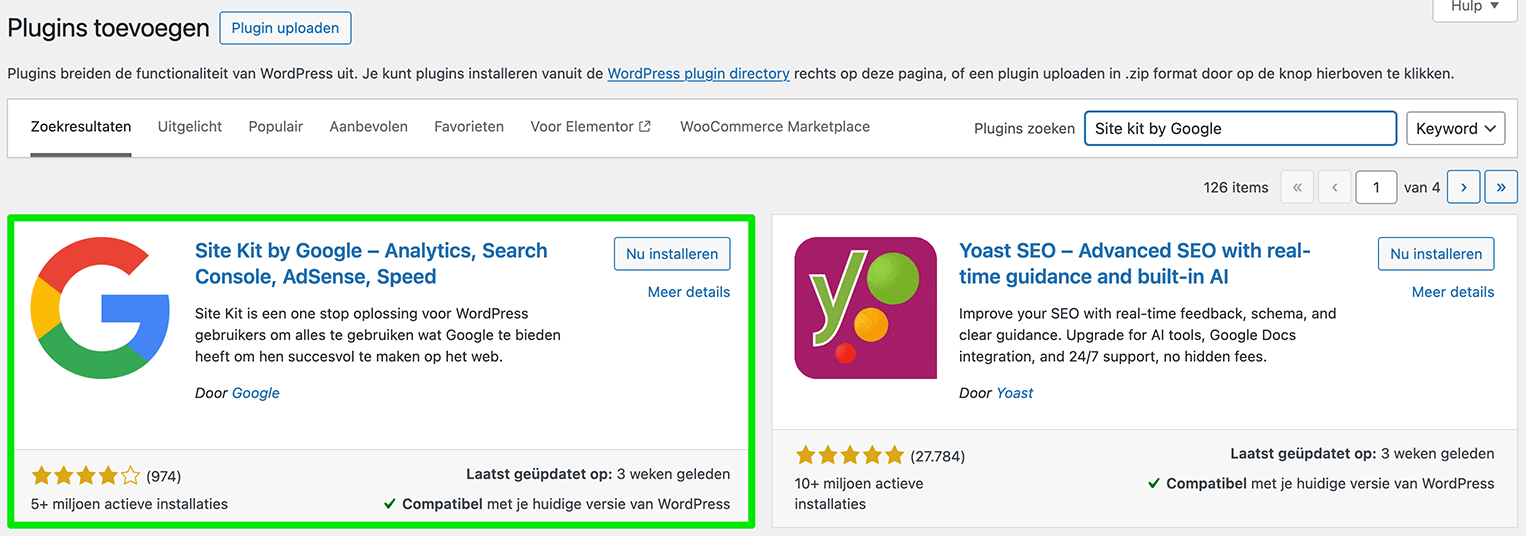Image resolution: width=1526 pixels, height=536 pixels.
Task: Click the Google logo plugin icon
Action: click(x=100, y=308)
